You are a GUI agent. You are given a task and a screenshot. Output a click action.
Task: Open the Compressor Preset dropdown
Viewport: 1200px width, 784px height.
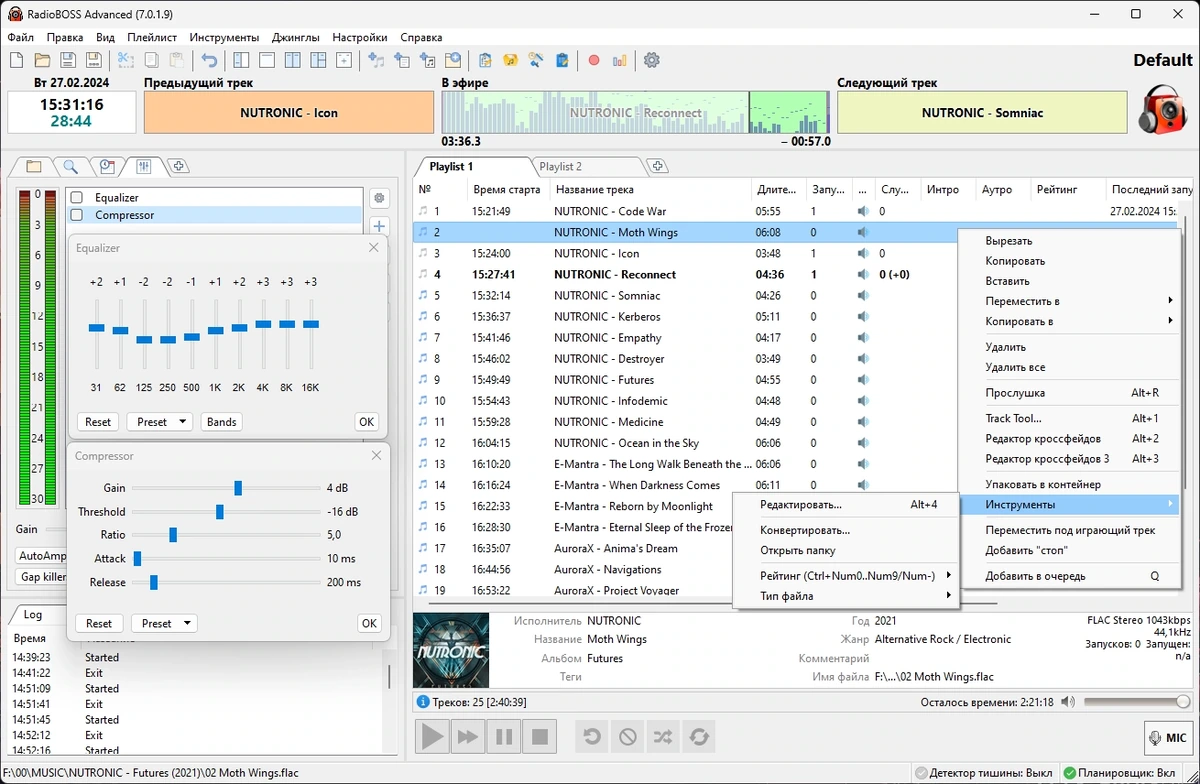click(x=164, y=623)
